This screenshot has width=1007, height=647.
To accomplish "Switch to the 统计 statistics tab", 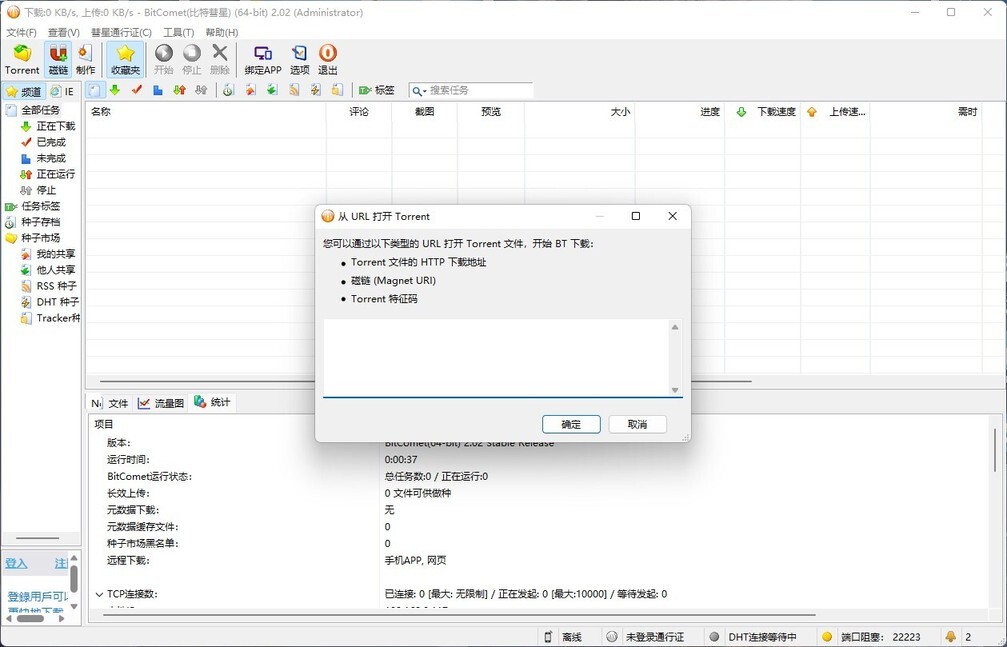I will pos(213,402).
